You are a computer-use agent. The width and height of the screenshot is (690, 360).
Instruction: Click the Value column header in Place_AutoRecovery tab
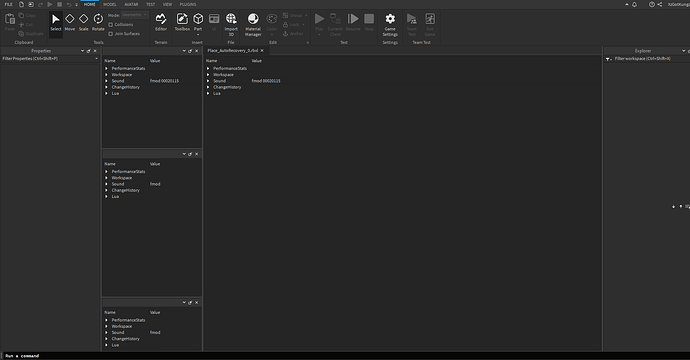(x=257, y=61)
